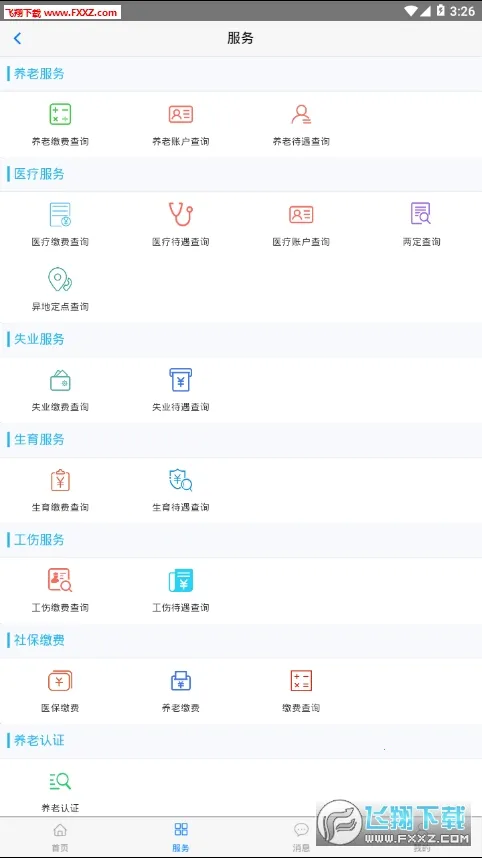This screenshot has width=482, height=858.
Task: Open 养老缴费 printer yen icon
Action: (181, 681)
